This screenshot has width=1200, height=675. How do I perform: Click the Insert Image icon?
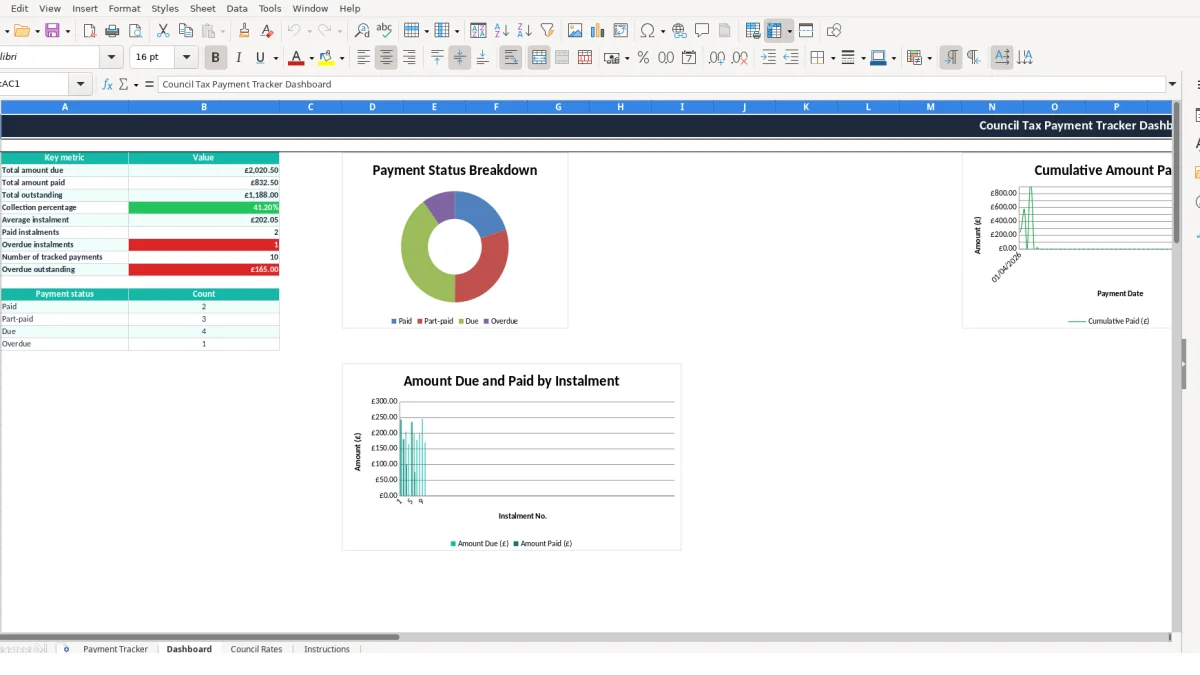575,31
